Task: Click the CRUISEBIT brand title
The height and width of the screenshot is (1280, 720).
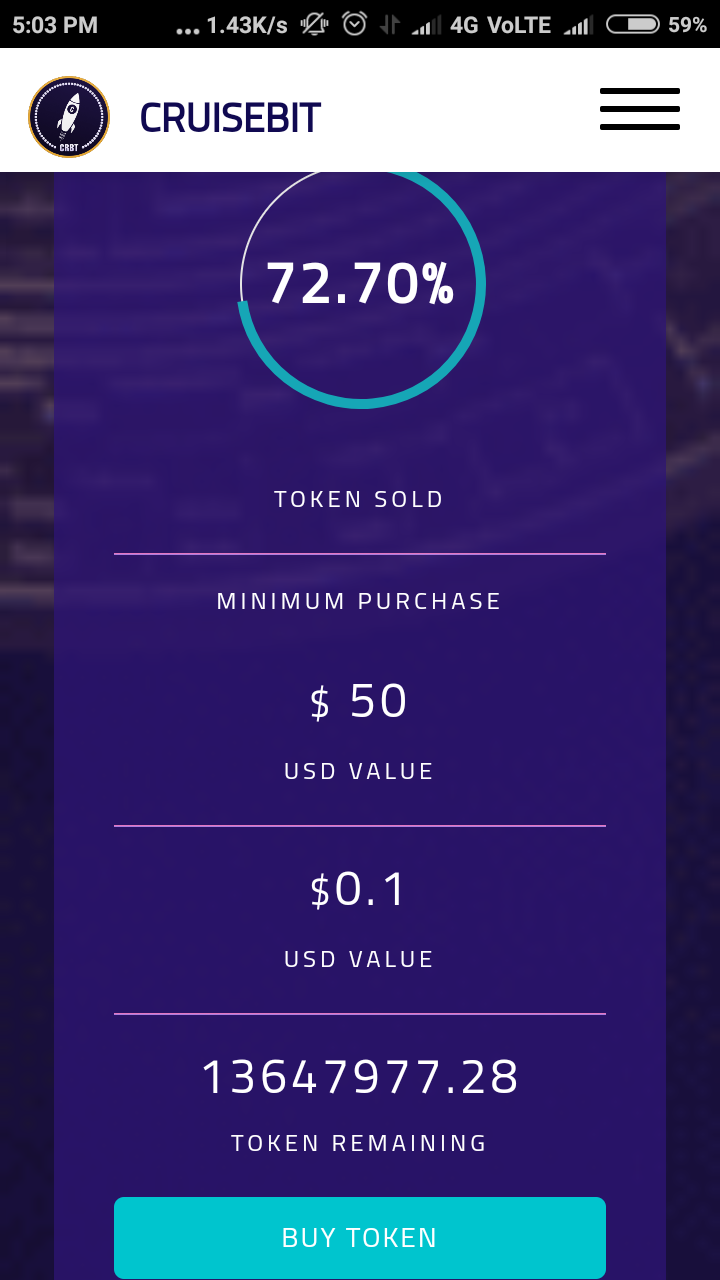Action: click(230, 118)
